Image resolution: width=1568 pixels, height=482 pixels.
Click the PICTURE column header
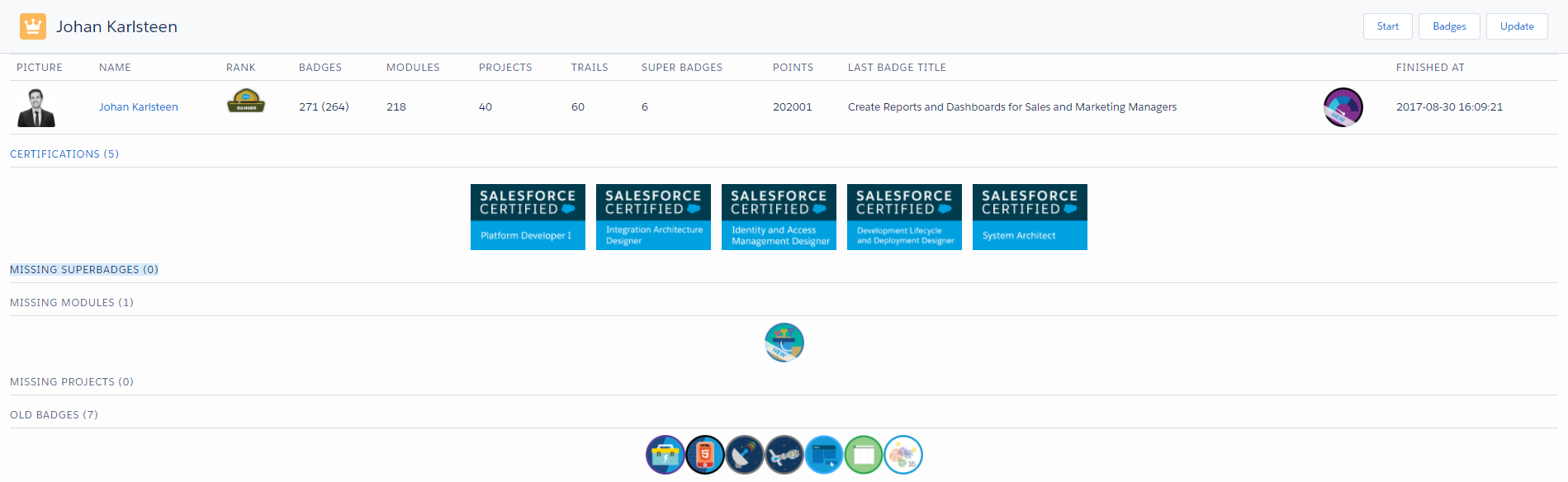coord(40,68)
